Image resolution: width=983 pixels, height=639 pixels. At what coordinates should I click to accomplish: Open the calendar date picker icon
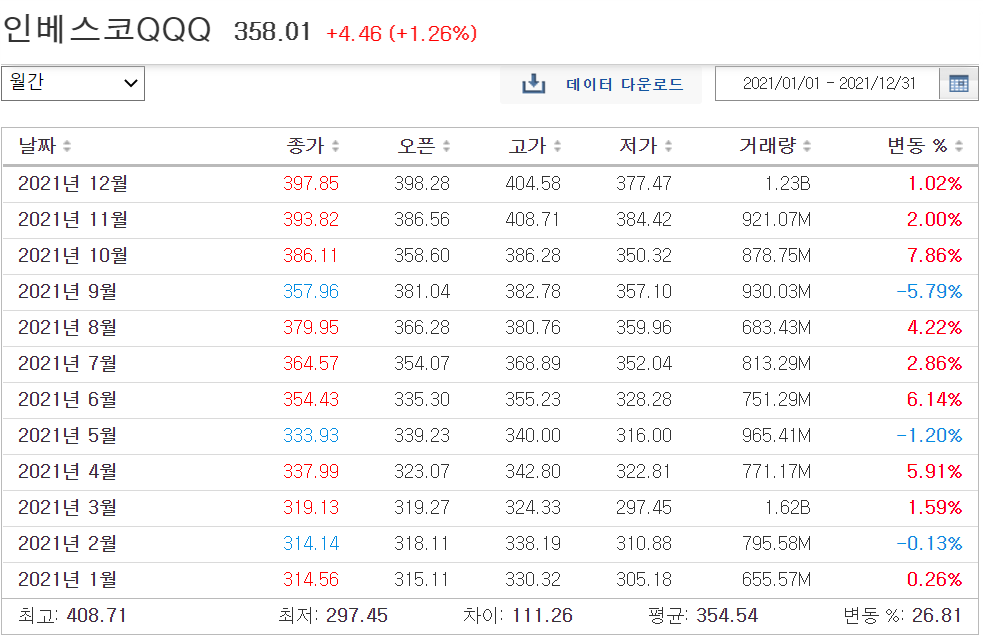click(x=958, y=83)
